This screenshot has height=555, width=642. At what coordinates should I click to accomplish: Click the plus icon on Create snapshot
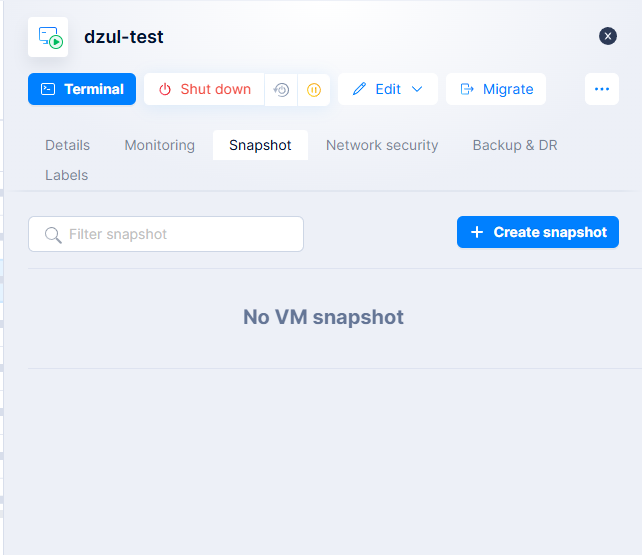click(477, 232)
